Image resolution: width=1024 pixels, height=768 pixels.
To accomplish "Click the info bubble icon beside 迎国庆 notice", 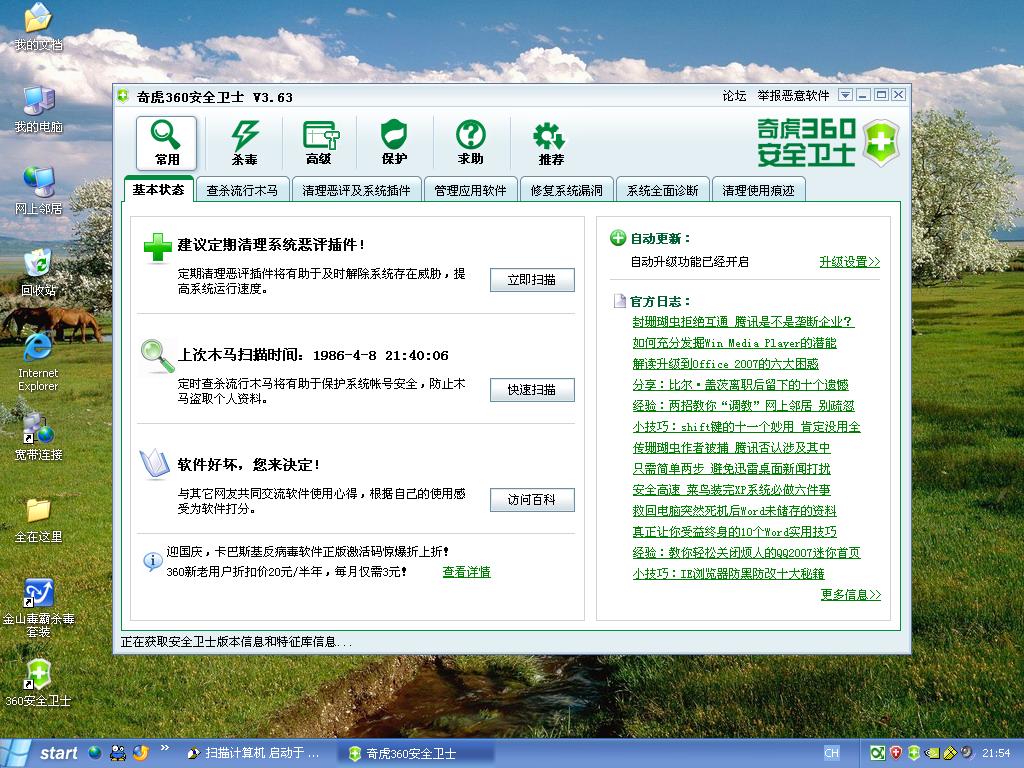I will tap(152, 561).
